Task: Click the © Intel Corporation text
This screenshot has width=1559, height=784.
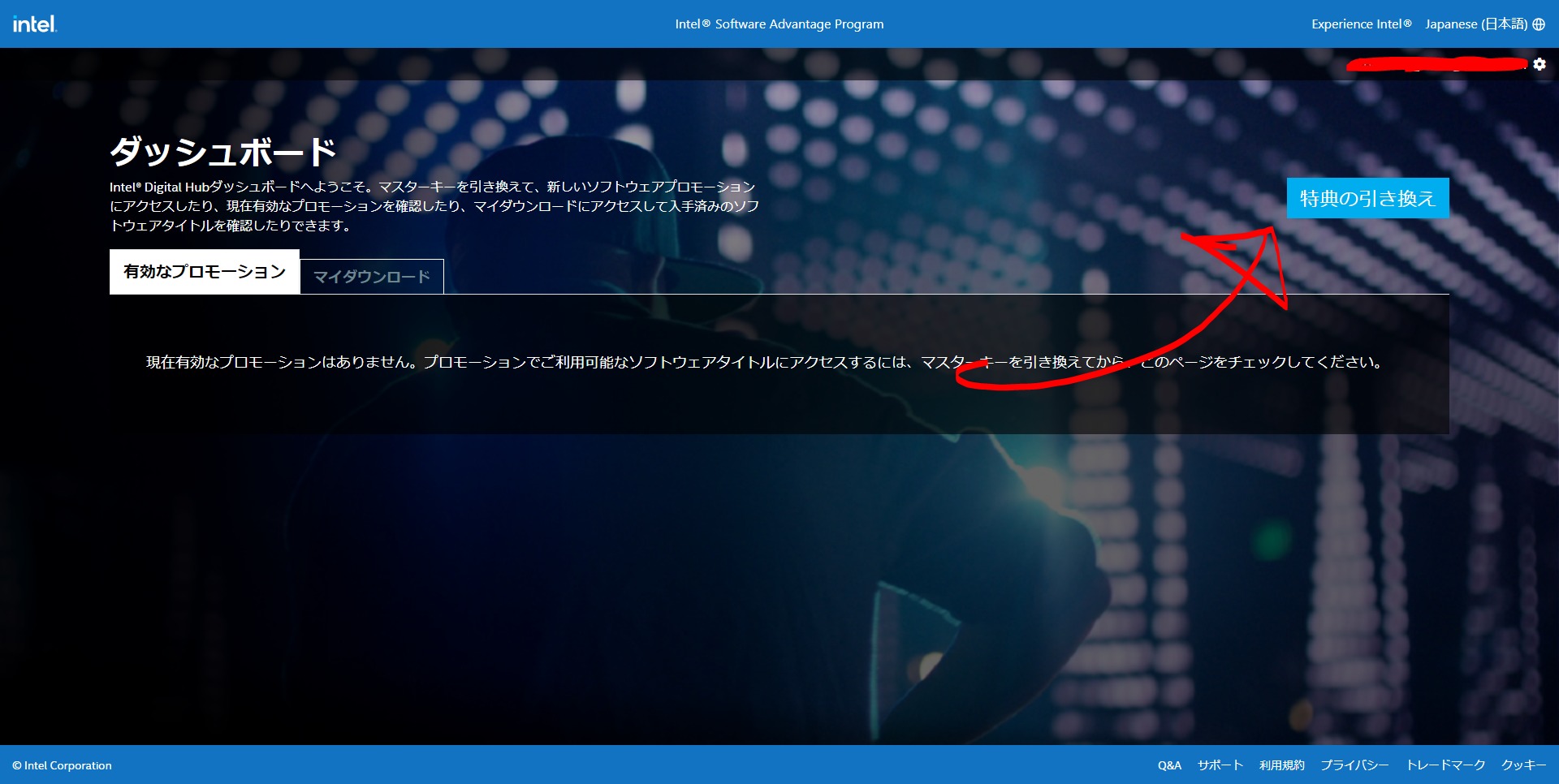Action: point(62,765)
